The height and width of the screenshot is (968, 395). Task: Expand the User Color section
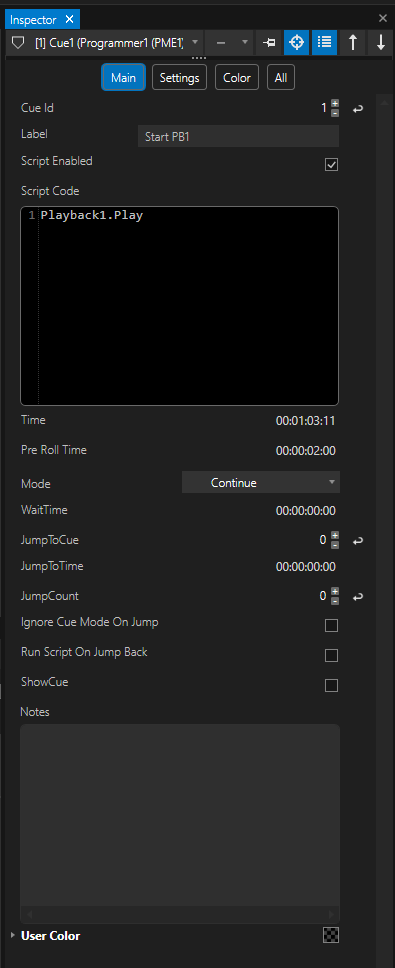[13, 936]
